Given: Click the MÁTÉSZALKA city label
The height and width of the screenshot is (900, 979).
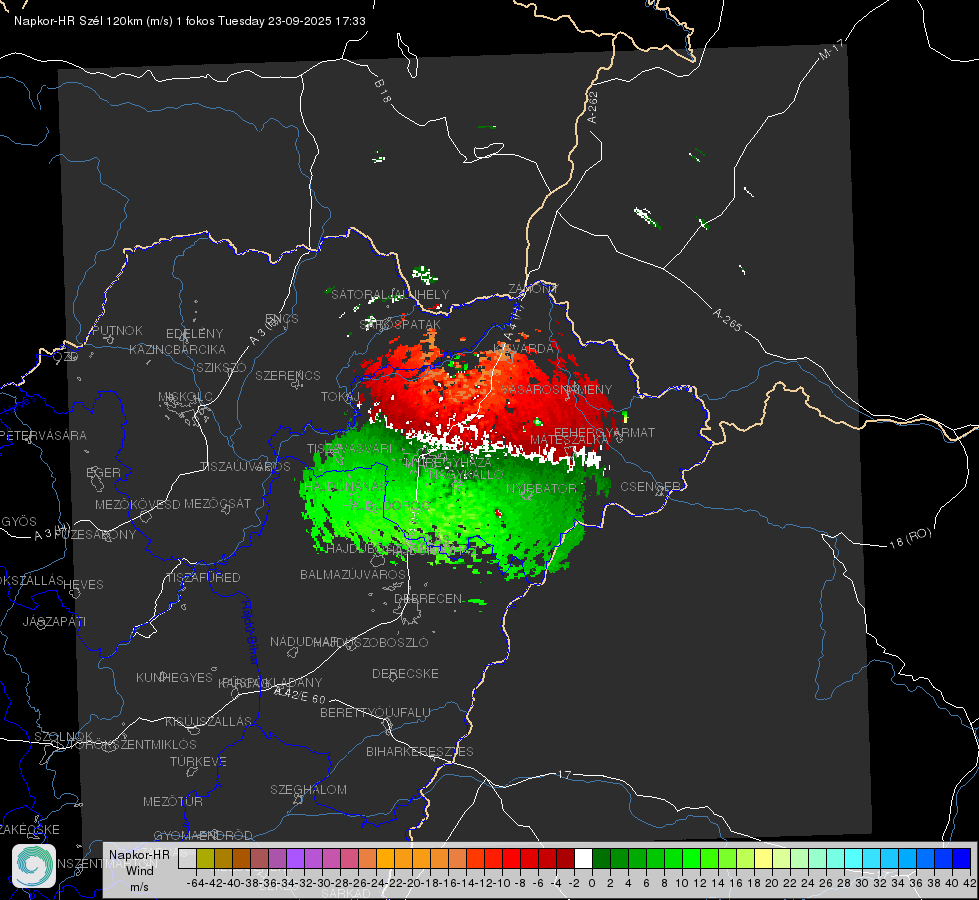Looking at the screenshot, I should coord(569,440).
